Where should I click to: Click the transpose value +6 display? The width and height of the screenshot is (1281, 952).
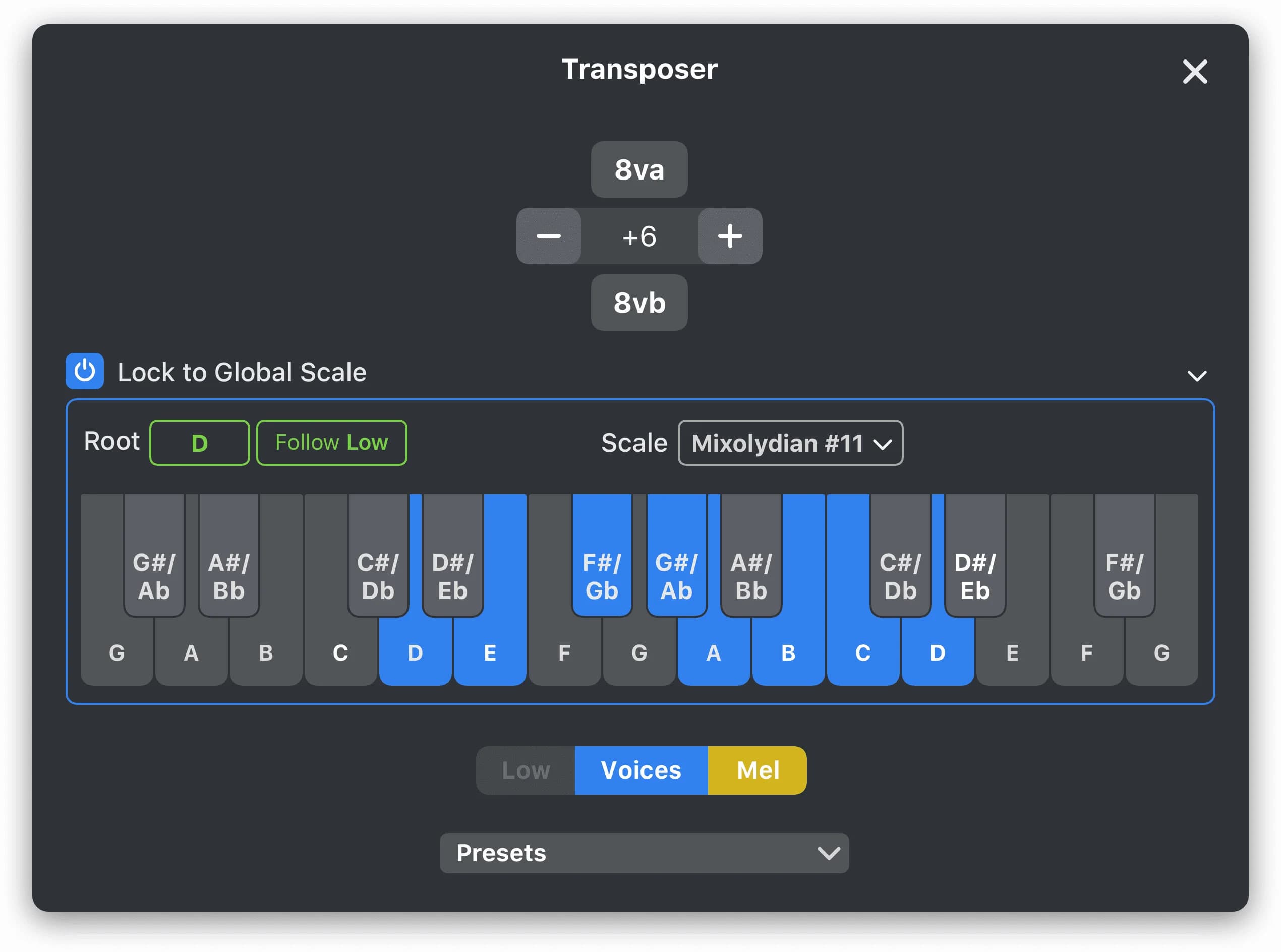coord(639,236)
